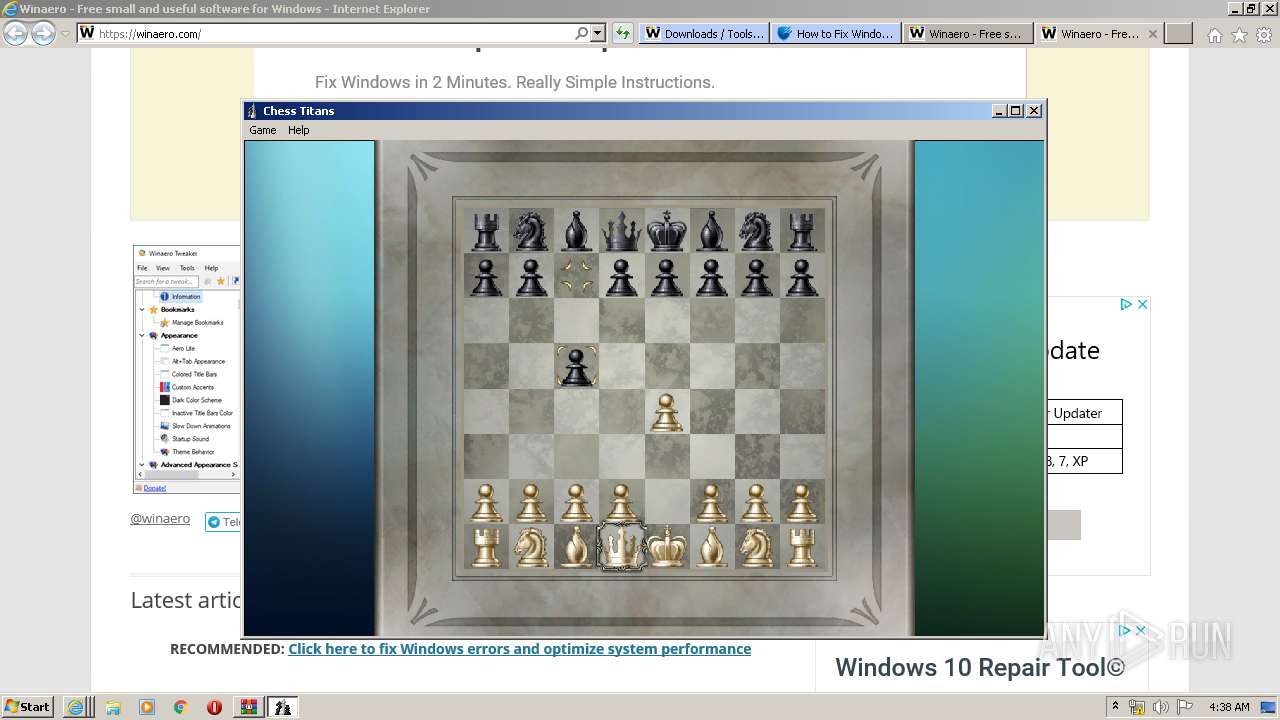Image resolution: width=1280 pixels, height=720 pixels.
Task: Click the network tray icon
Action: pyautogui.click(x=1137, y=707)
